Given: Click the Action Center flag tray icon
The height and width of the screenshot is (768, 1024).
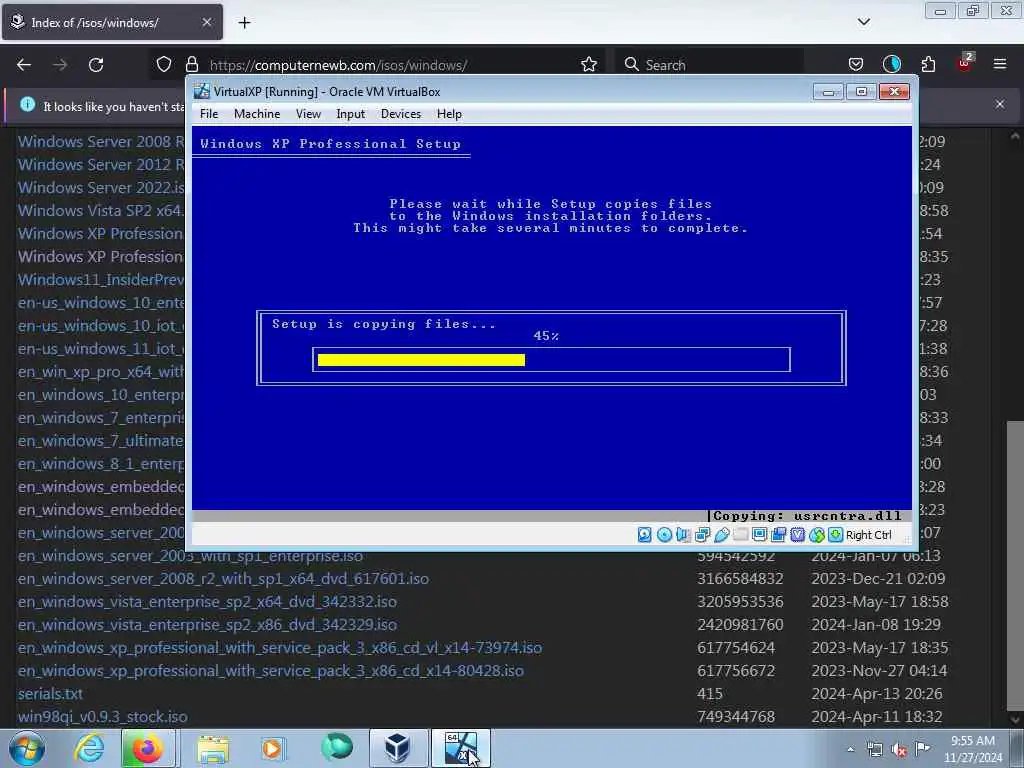Looking at the screenshot, I should tap(923, 749).
